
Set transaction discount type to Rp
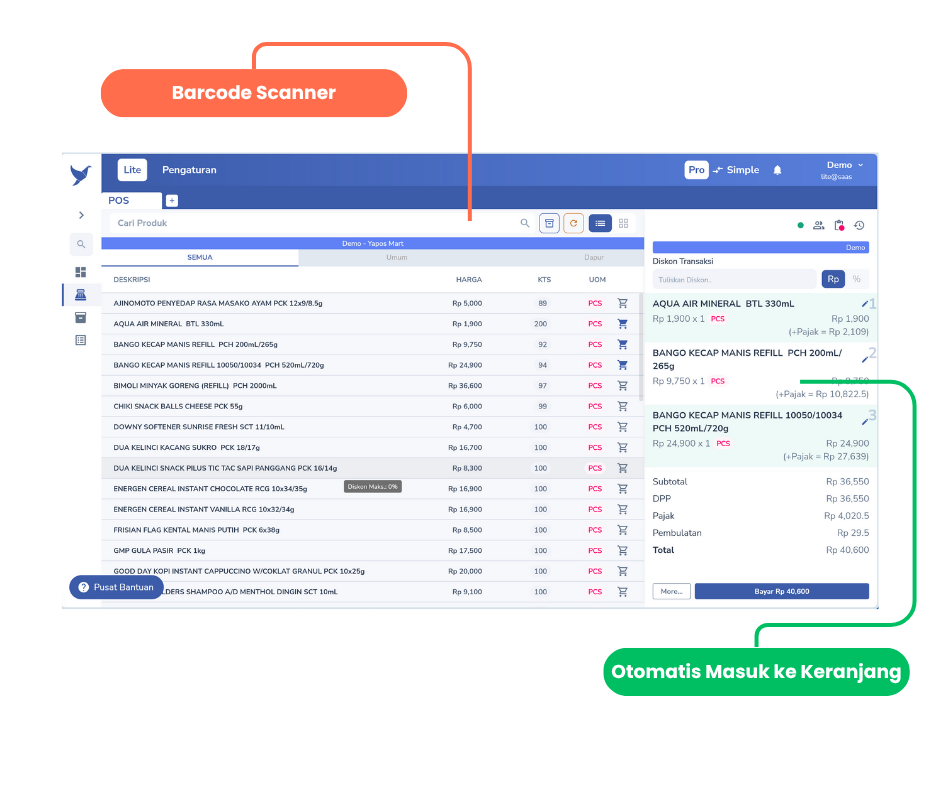pyautogui.click(x=833, y=279)
